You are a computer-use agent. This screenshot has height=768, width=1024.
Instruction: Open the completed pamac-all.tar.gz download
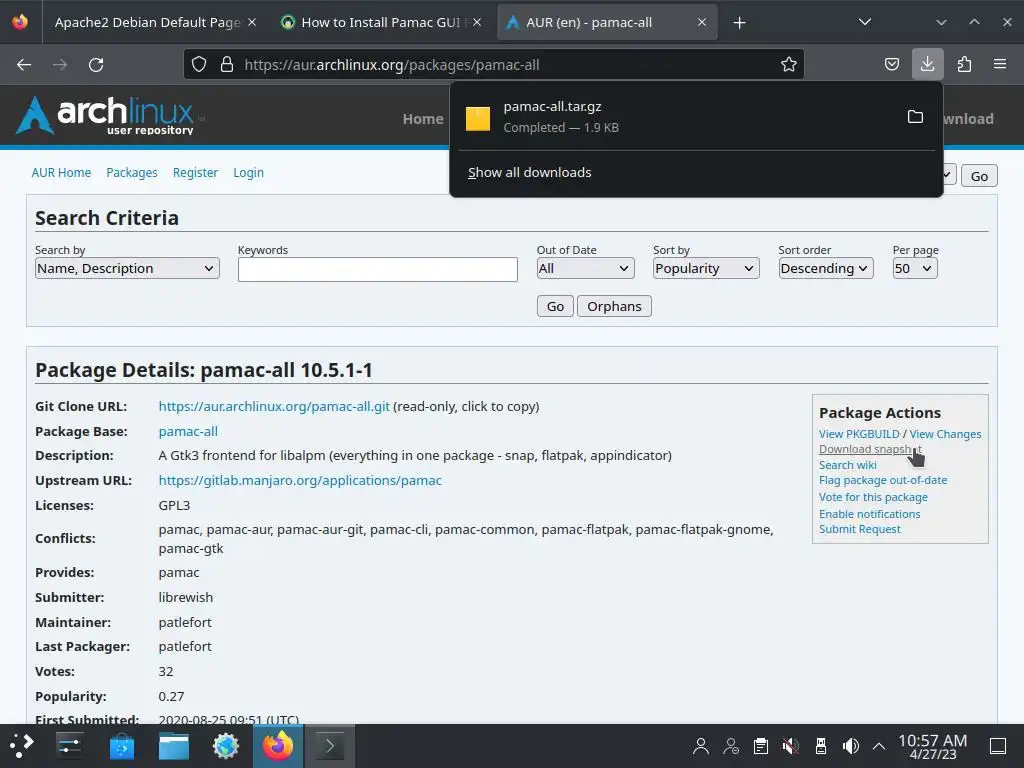679,117
